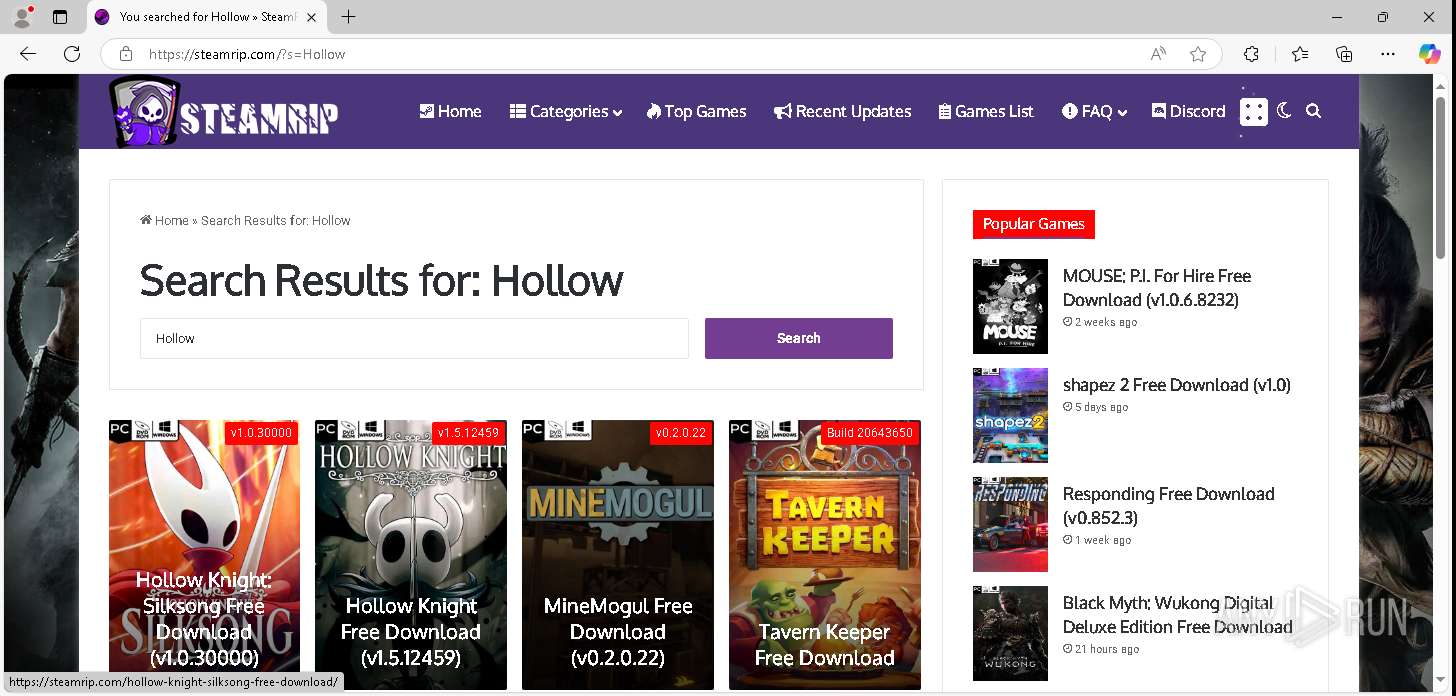Click the page vertical scrollbar thumb
The height and width of the screenshot is (696, 1456).
point(1441,180)
